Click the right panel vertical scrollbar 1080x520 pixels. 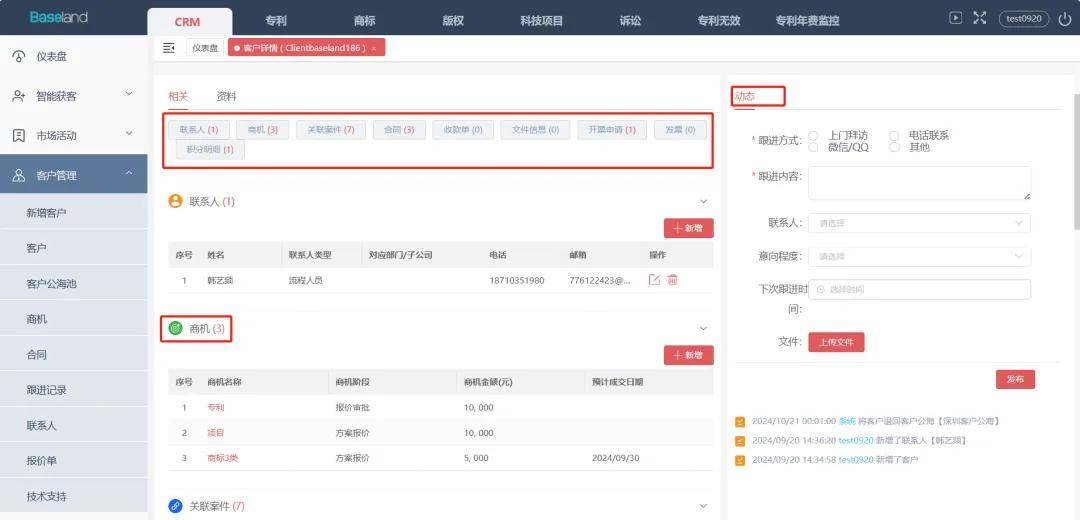click(x=1077, y=160)
